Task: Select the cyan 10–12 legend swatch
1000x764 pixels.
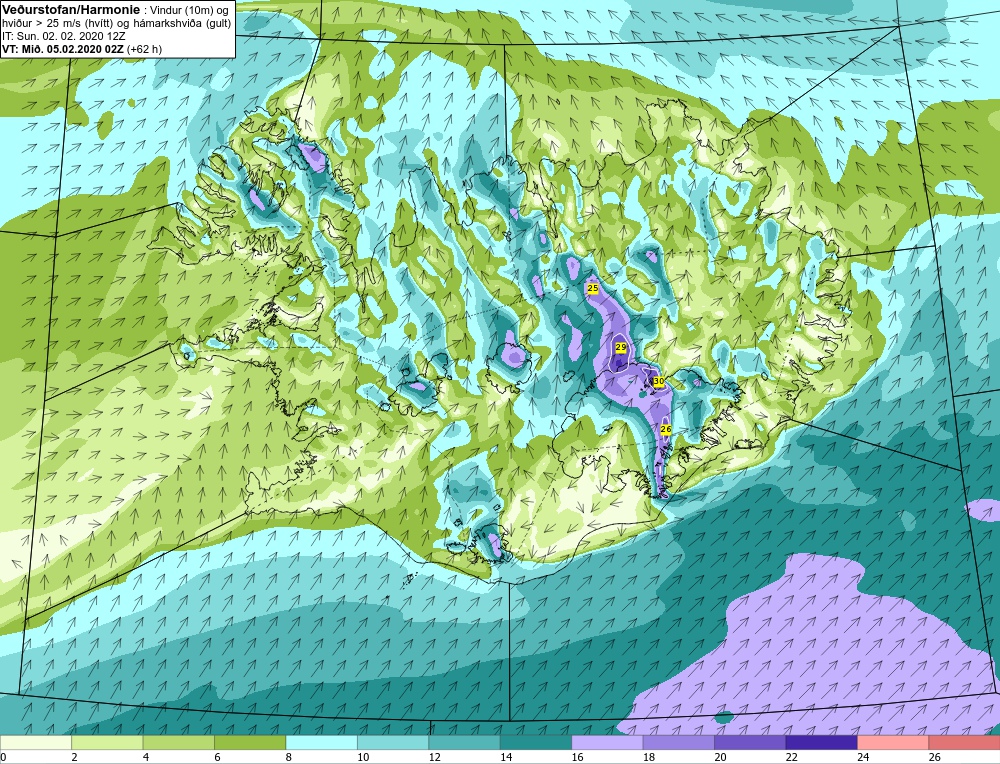Action: [x=393, y=742]
